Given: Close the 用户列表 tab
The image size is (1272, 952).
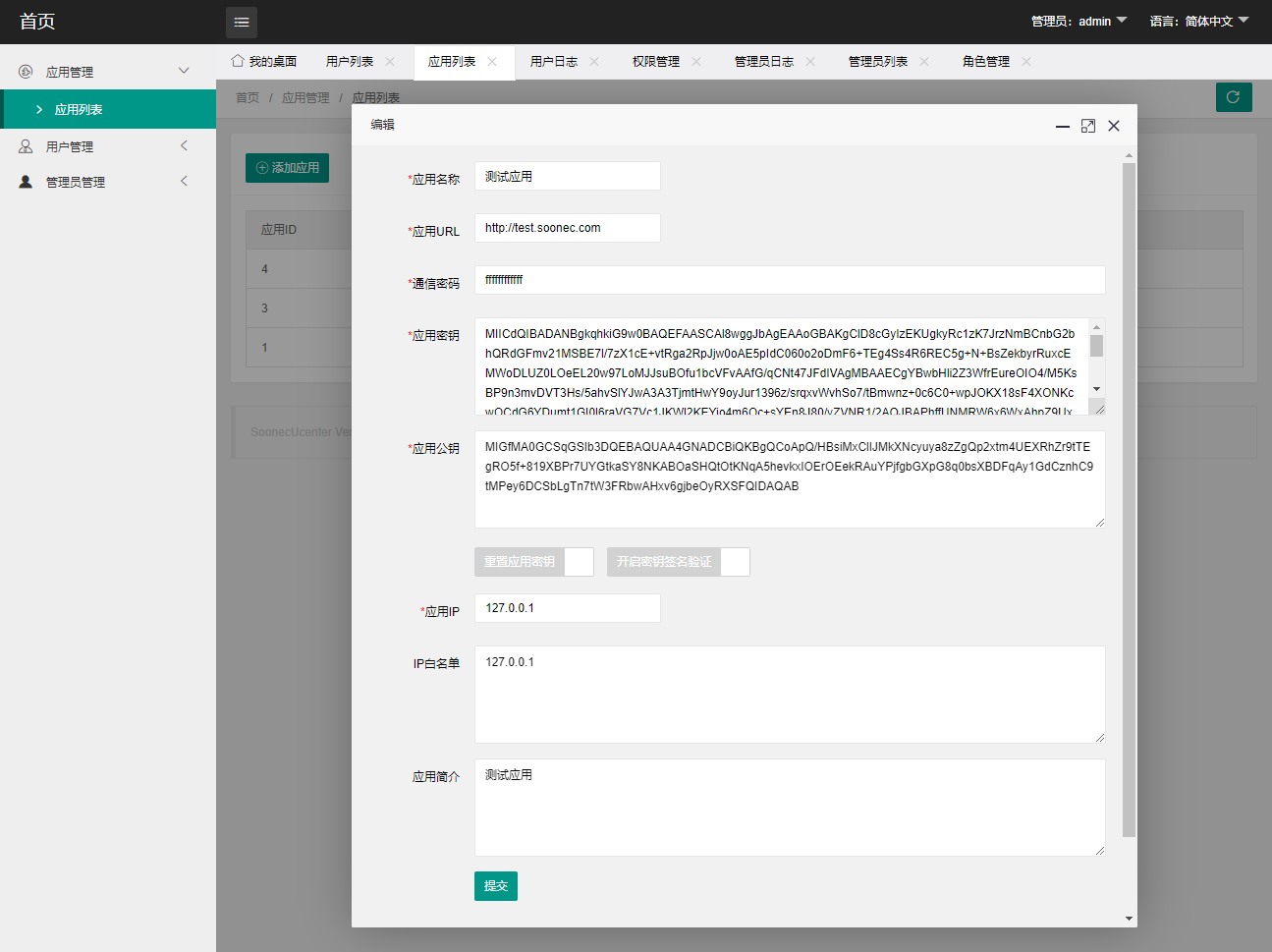Looking at the screenshot, I should (390, 61).
